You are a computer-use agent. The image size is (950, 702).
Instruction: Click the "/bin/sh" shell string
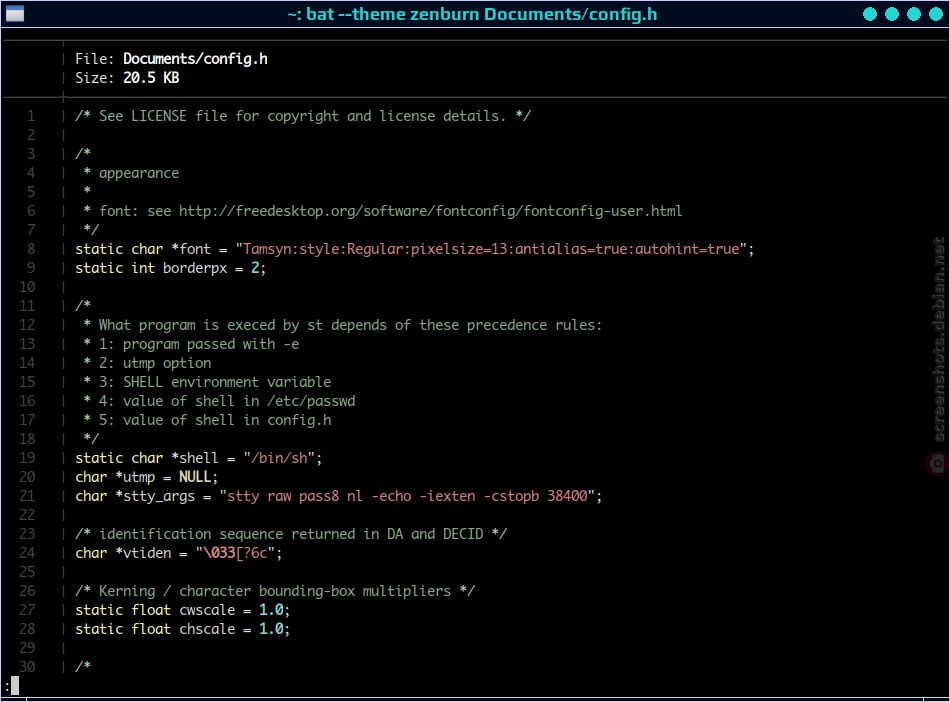coord(279,458)
